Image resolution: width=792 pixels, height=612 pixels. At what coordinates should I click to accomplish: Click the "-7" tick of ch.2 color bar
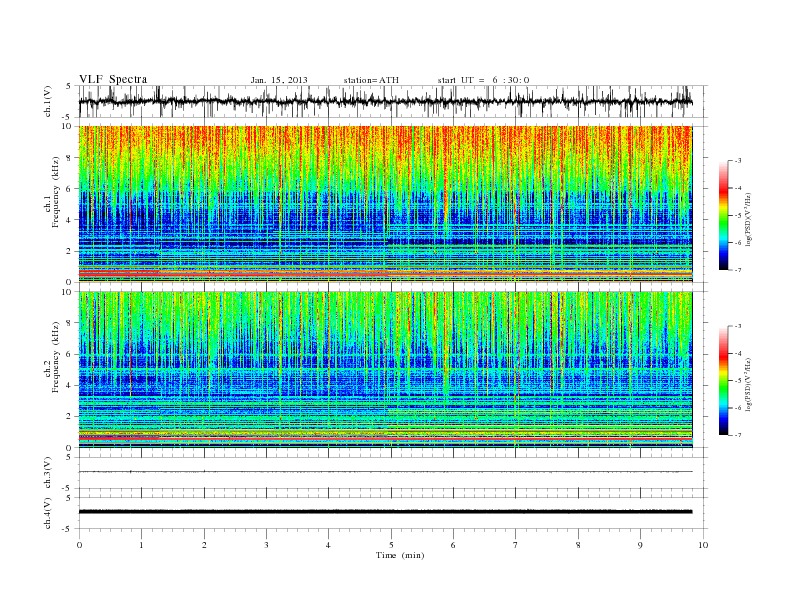coord(737,435)
